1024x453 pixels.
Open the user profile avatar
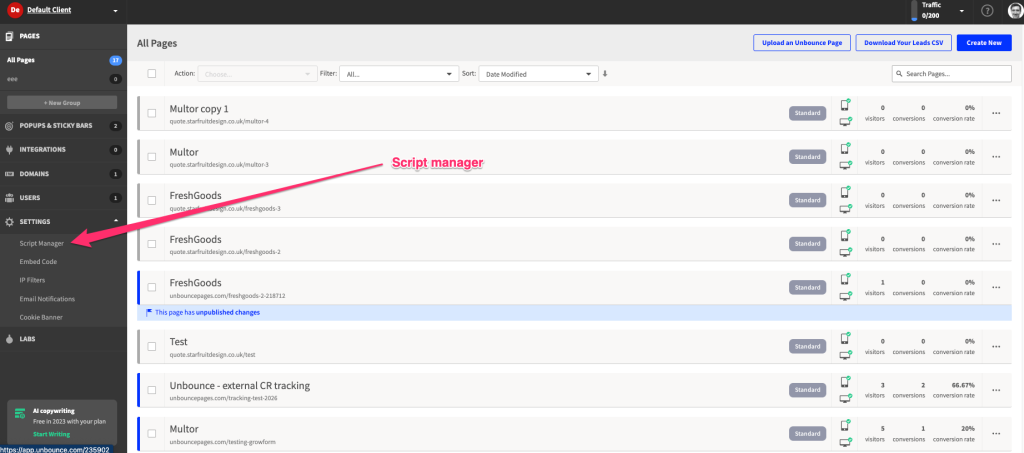1014,11
